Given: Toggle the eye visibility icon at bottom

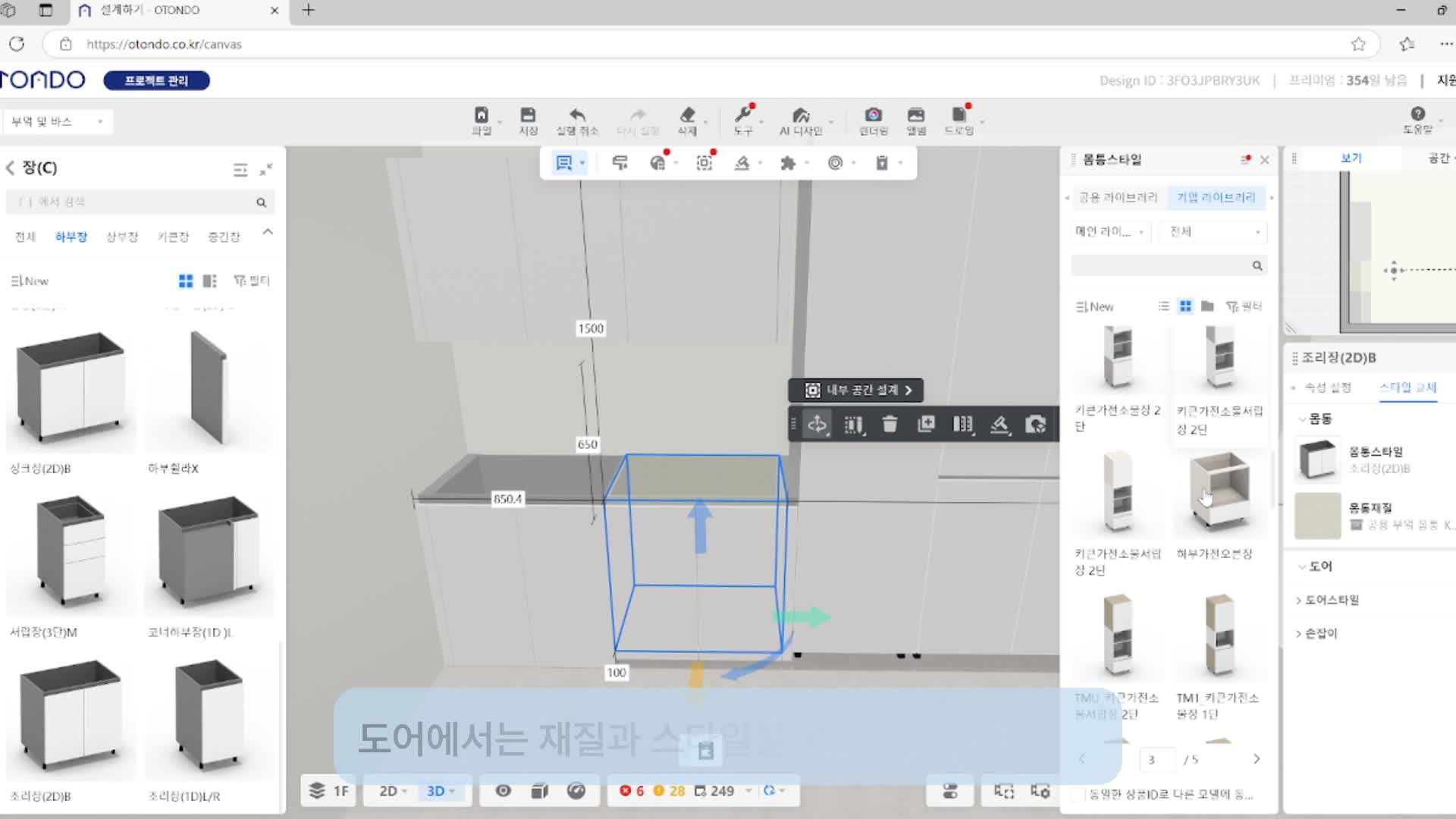Looking at the screenshot, I should tap(503, 791).
